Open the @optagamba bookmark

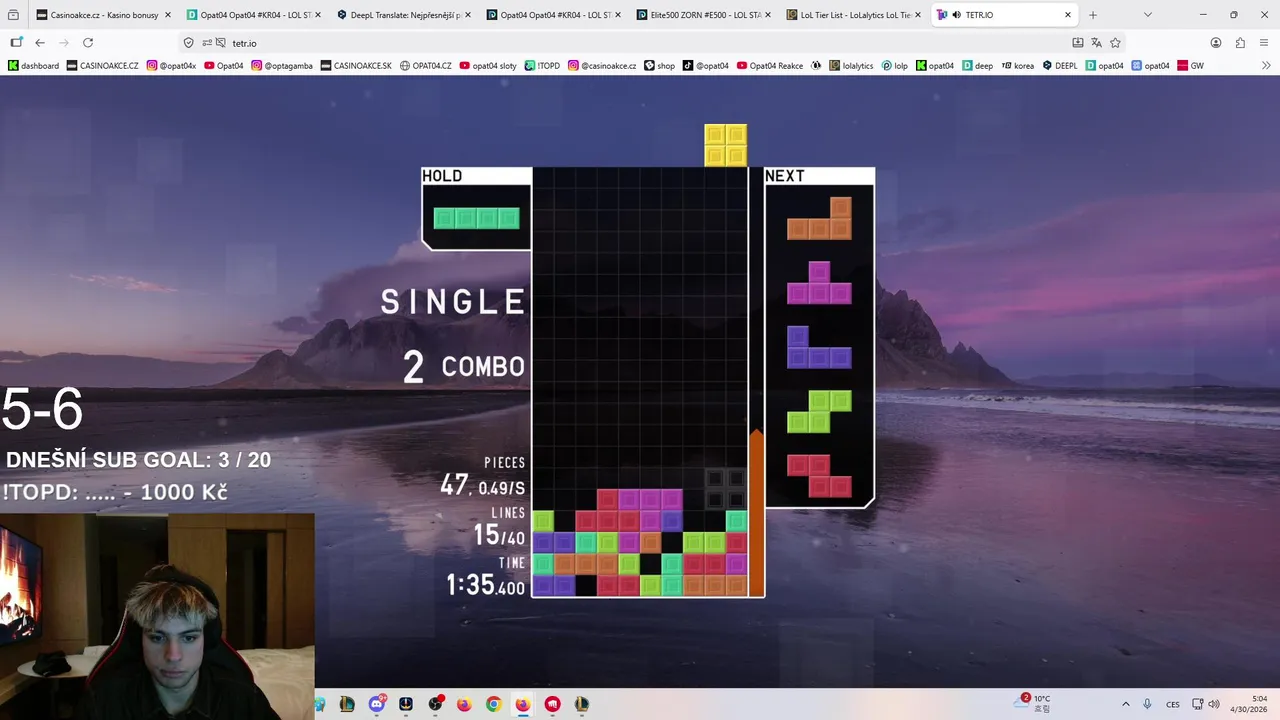pyautogui.click(x=282, y=66)
